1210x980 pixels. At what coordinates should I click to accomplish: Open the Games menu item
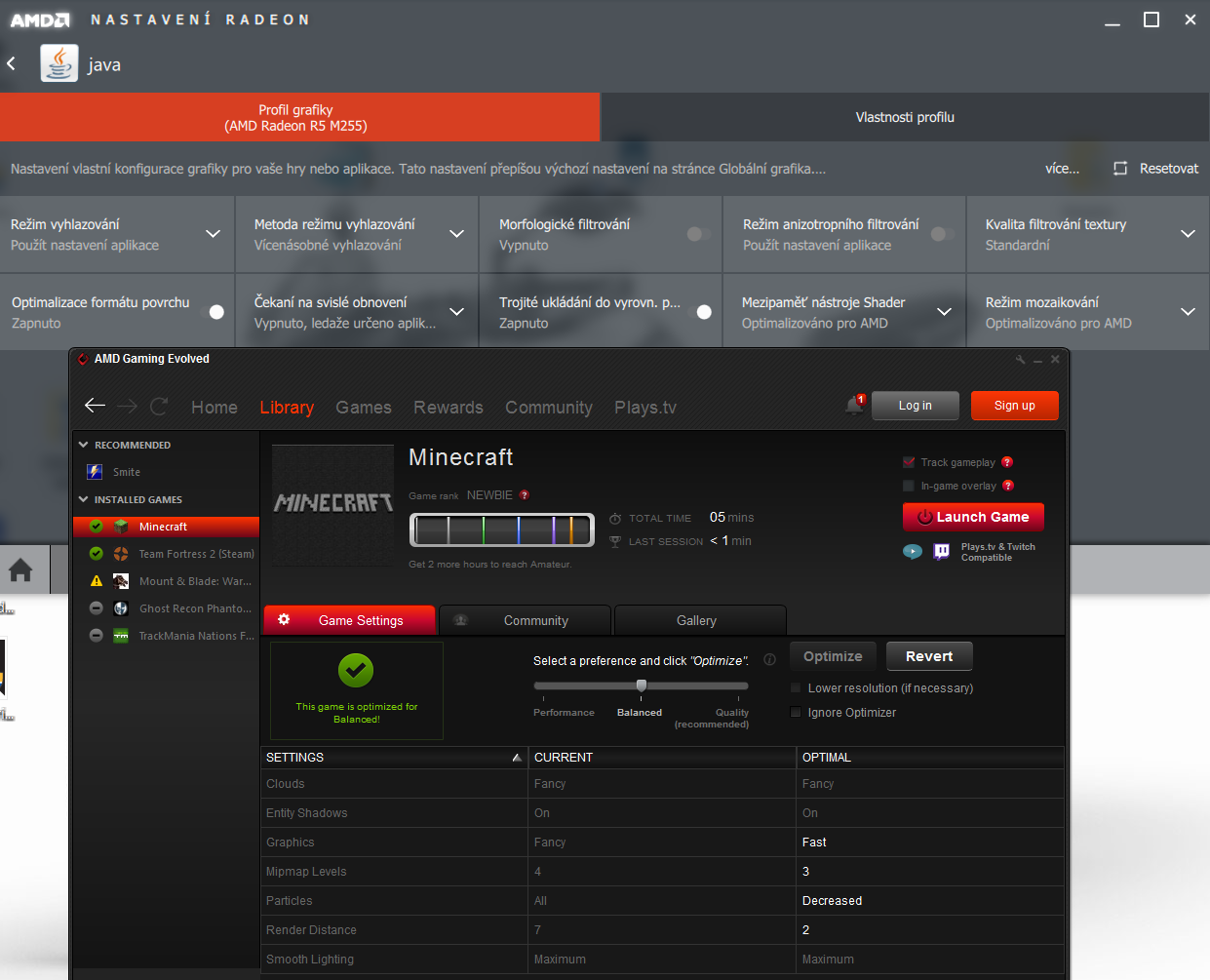click(x=364, y=408)
